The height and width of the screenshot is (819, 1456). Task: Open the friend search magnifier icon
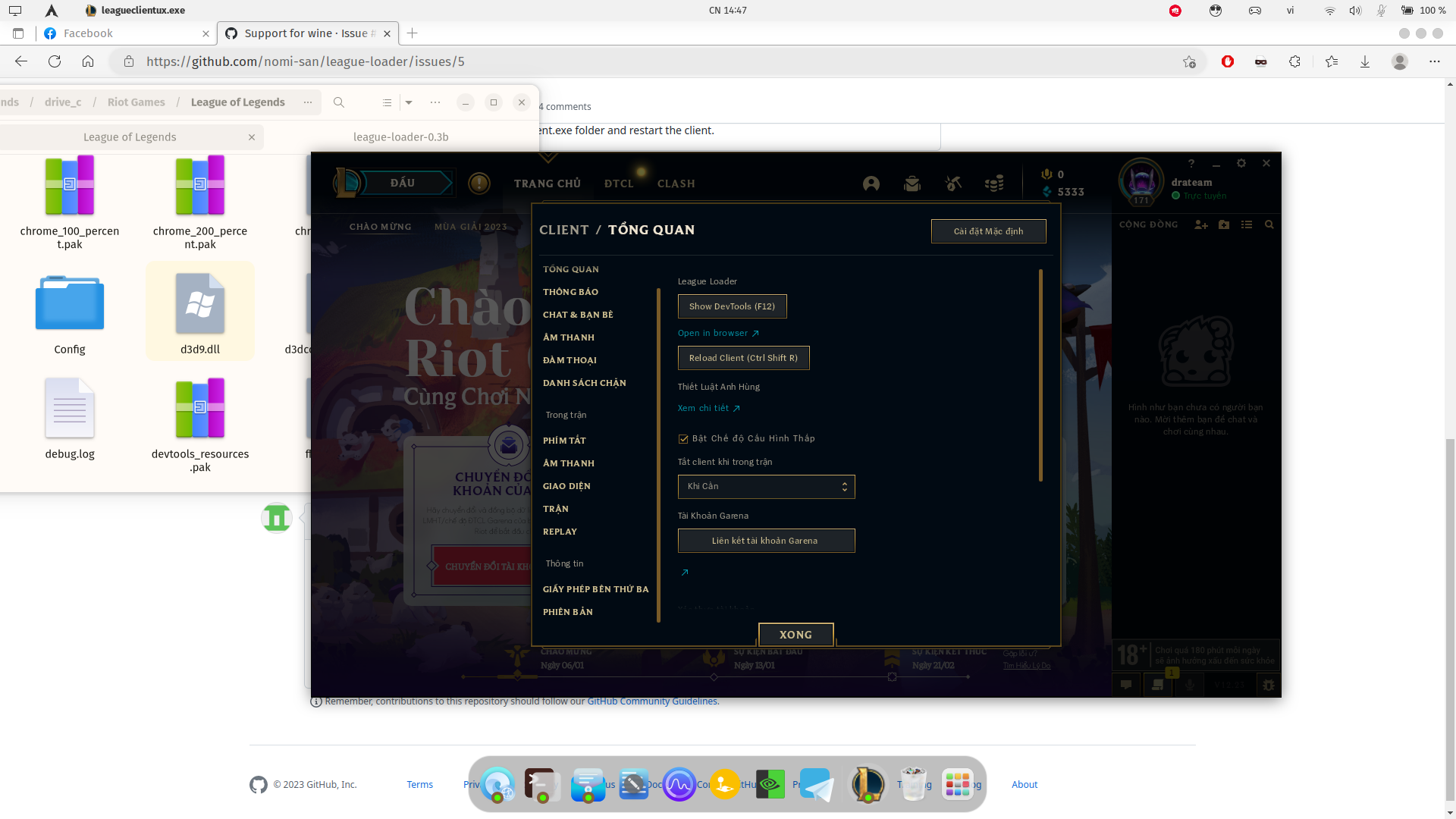(x=1270, y=225)
